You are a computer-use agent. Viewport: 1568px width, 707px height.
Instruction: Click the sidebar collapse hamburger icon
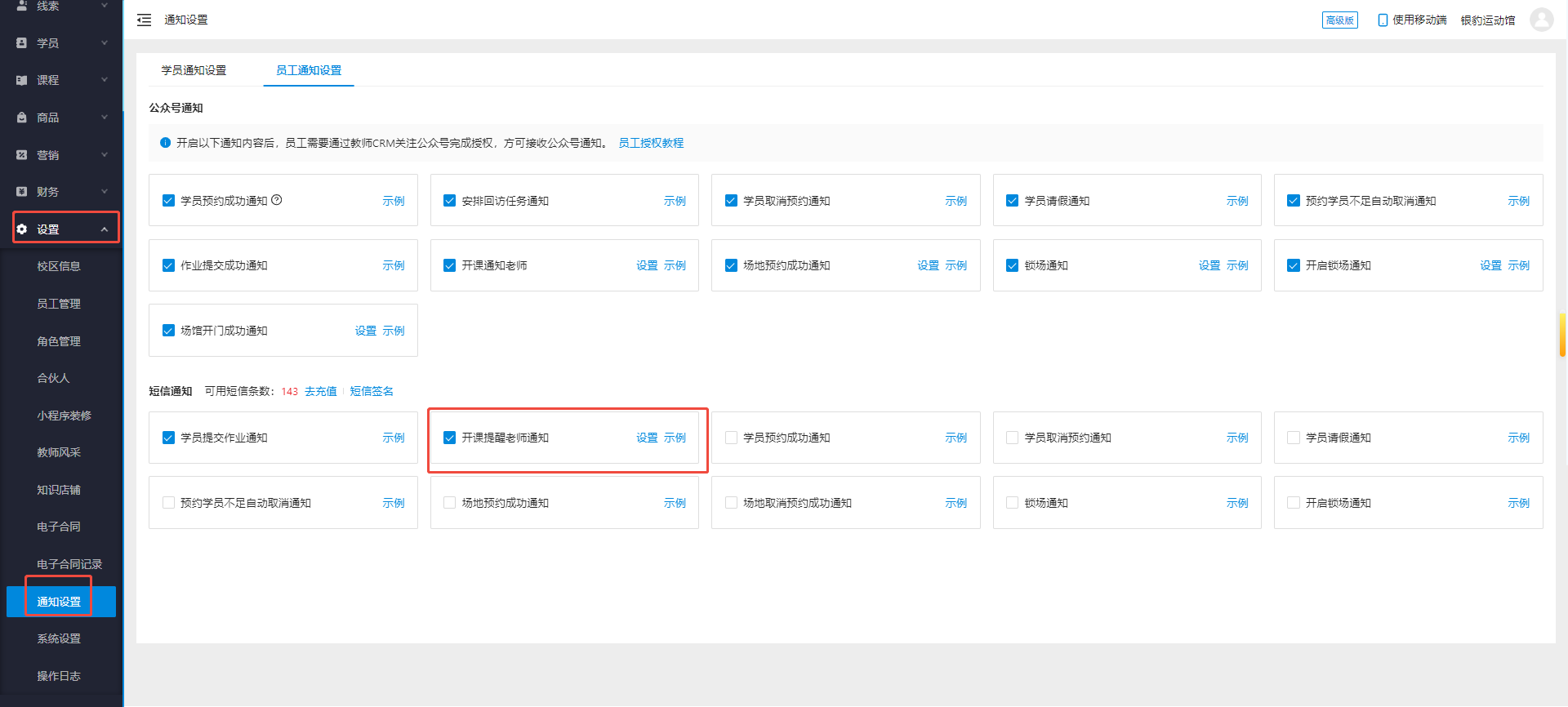pos(145,20)
